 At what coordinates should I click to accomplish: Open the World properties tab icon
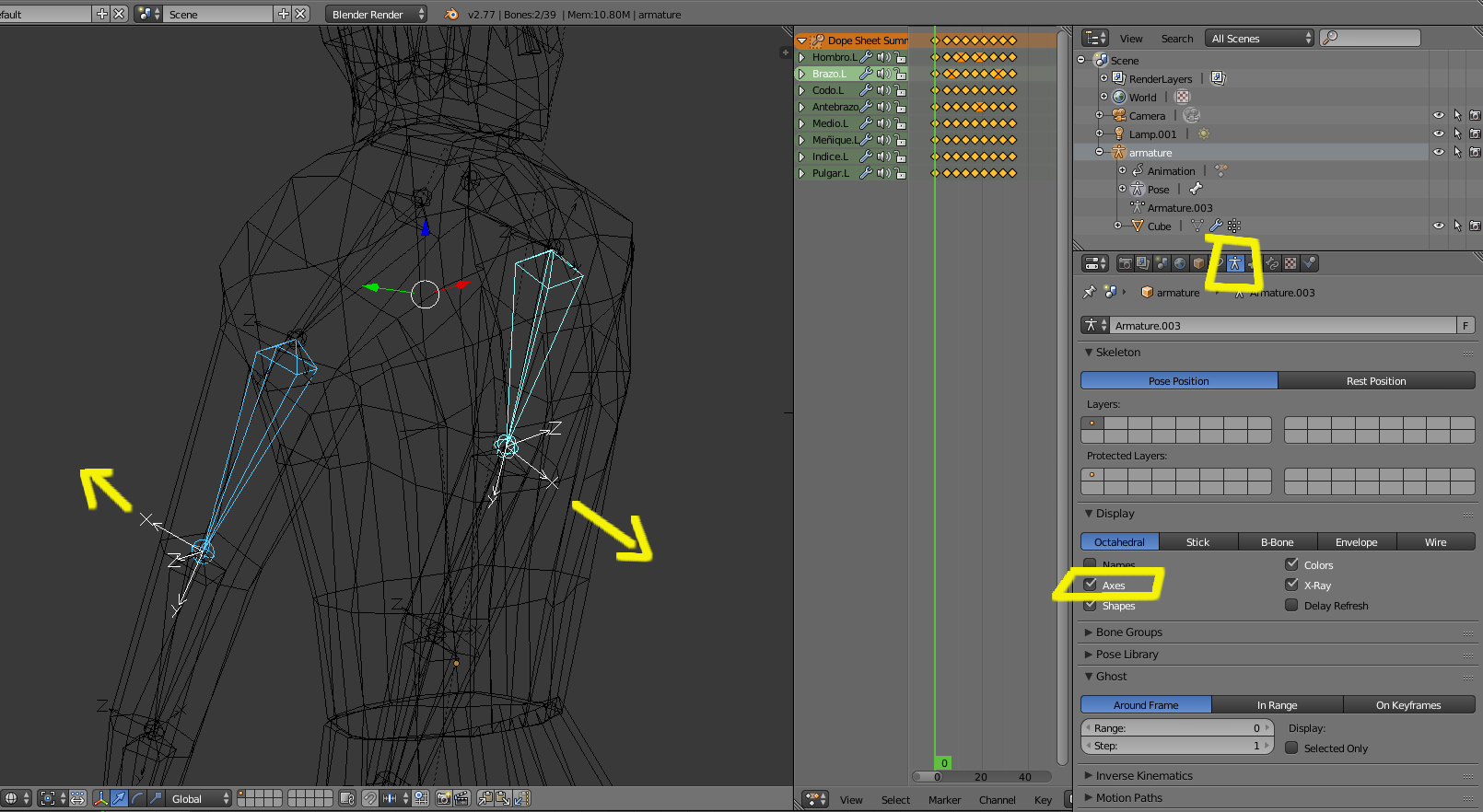[x=1180, y=263]
